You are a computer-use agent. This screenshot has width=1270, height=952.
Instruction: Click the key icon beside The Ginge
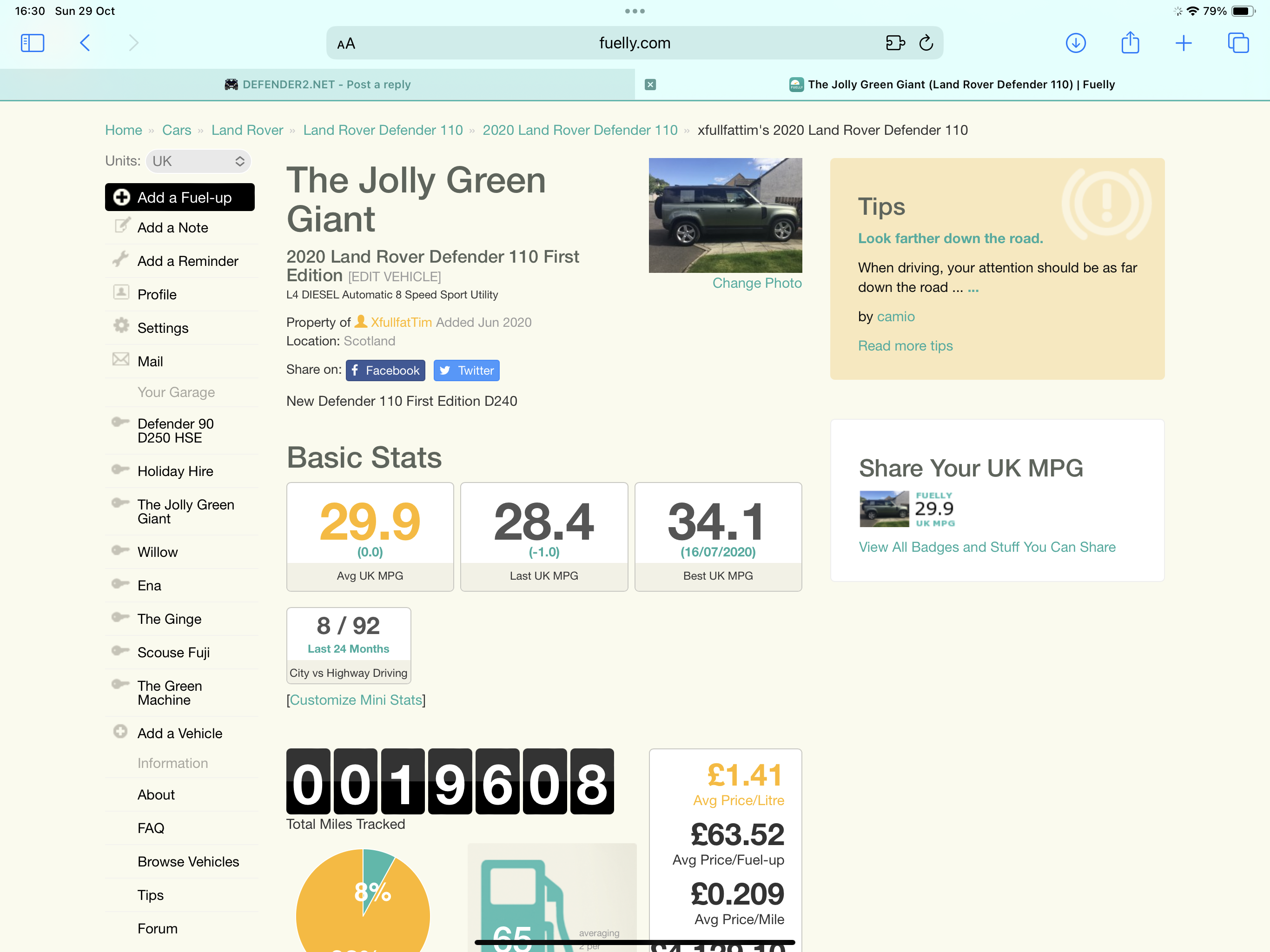120,617
